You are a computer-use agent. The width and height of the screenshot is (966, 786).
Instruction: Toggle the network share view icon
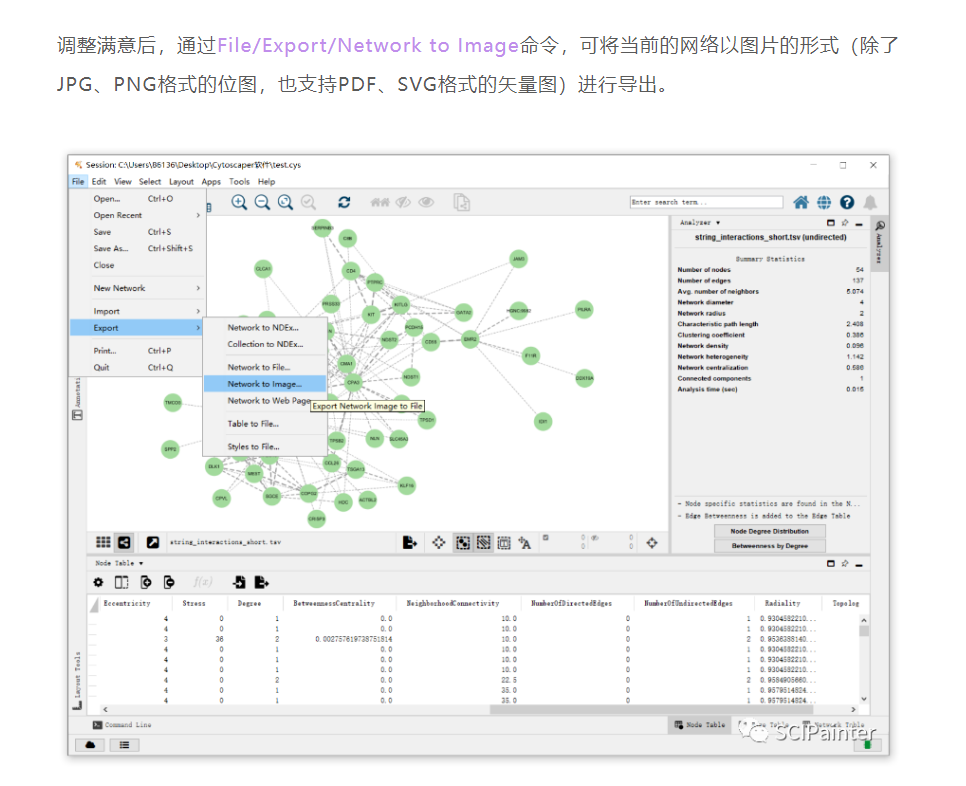click(124, 542)
